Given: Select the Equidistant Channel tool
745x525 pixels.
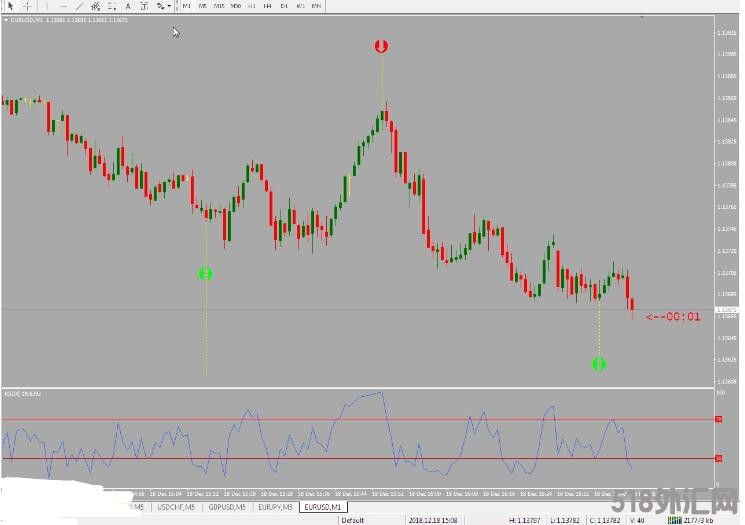Looking at the screenshot, I should [96, 6].
